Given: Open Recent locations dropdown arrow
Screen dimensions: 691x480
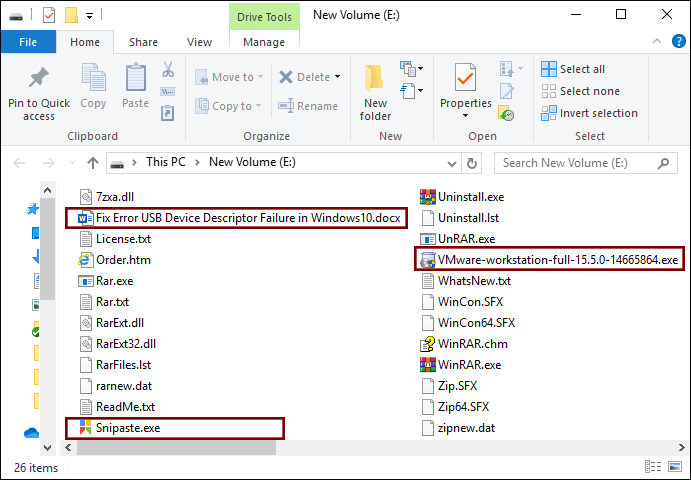Looking at the screenshot, I should 72,163.
